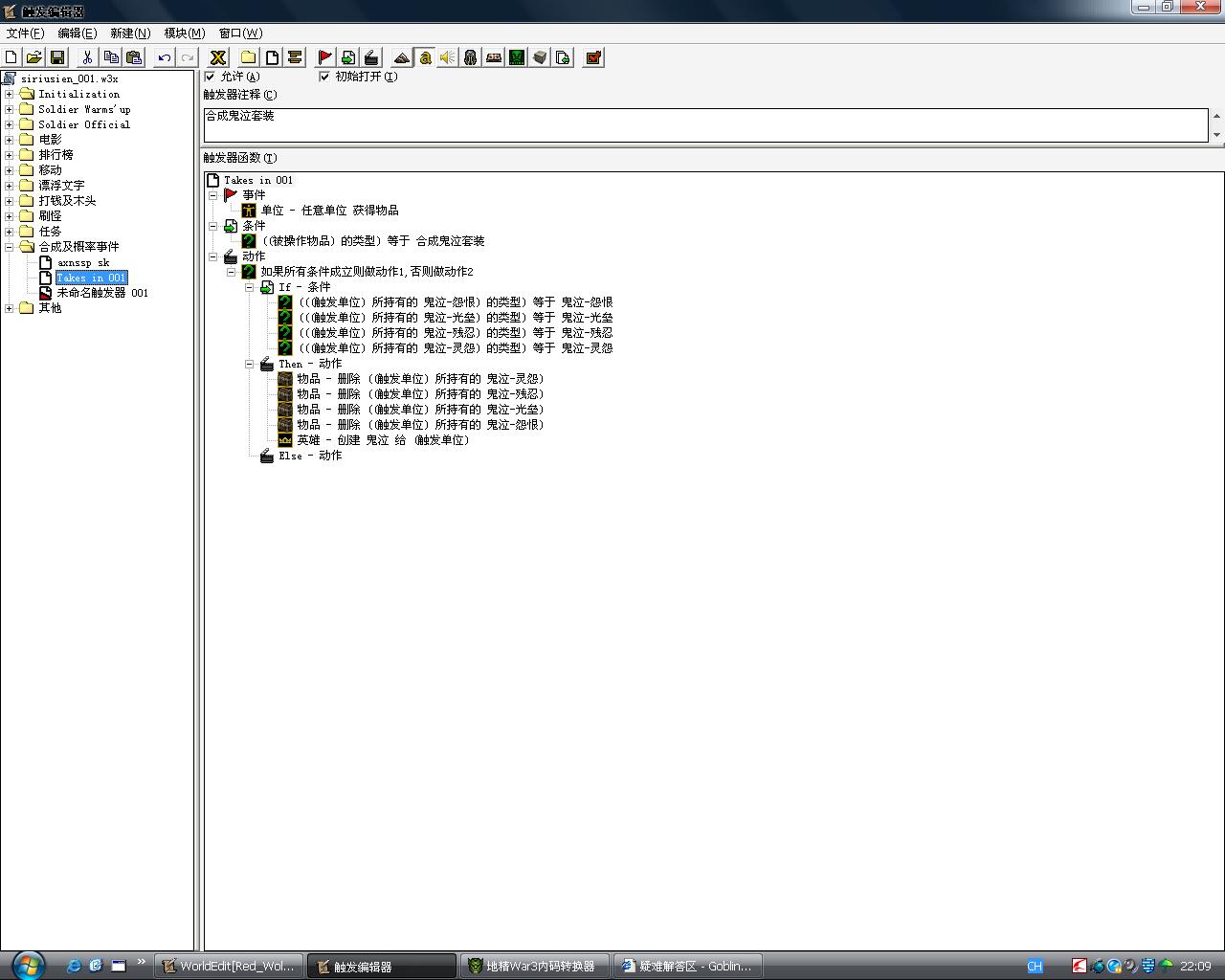The height and width of the screenshot is (980, 1225).
Task: Expand the 排行榜 category folder
Action: coord(10,155)
